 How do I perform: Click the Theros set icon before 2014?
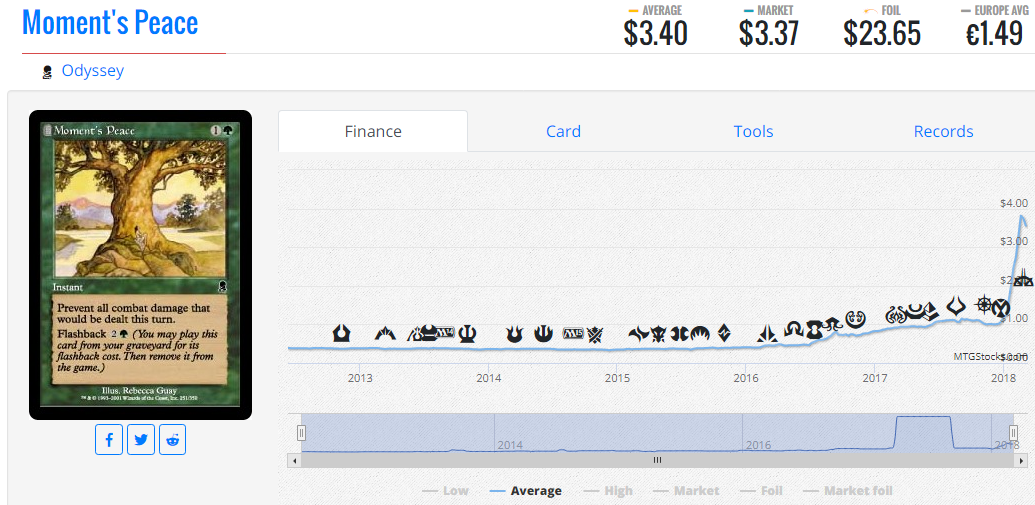click(467, 333)
